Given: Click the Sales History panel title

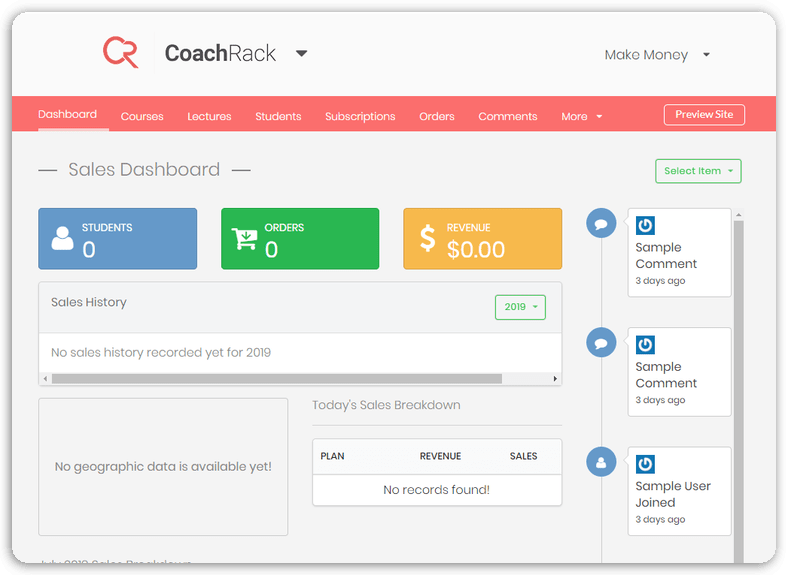Looking at the screenshot, I should [x=88, y=302].
